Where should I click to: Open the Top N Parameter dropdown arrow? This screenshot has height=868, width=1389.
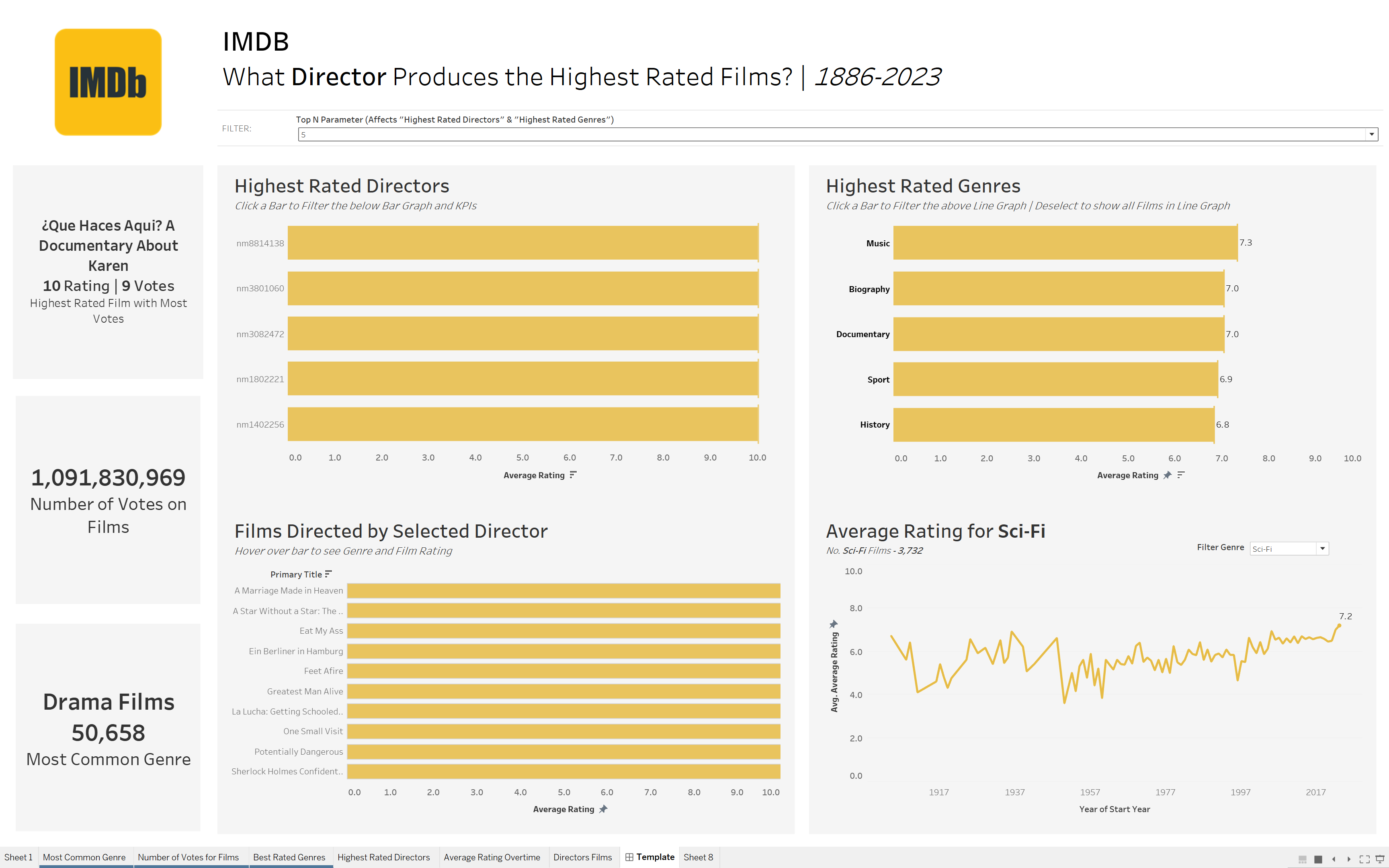pos(1372,134)
